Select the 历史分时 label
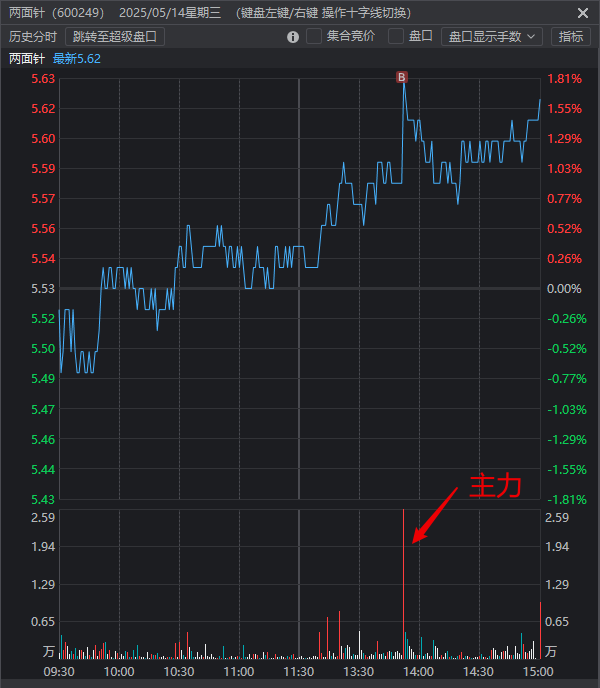 point(33,37)
